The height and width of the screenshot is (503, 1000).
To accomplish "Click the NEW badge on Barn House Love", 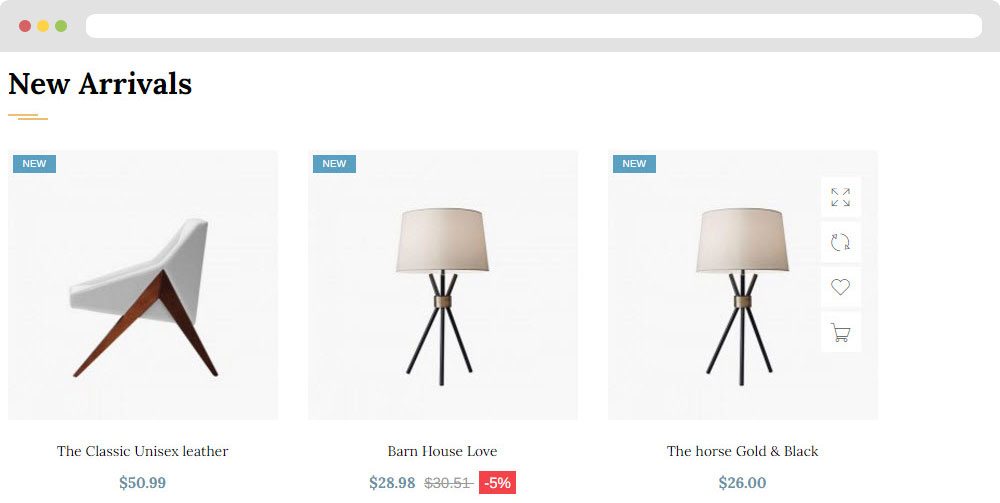I will point(334,164).
